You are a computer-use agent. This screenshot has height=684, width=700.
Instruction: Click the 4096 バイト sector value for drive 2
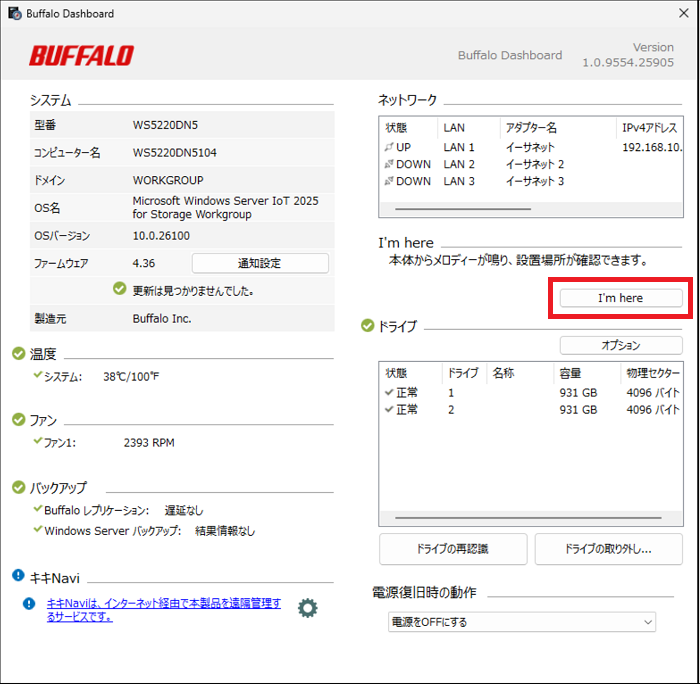653,410
